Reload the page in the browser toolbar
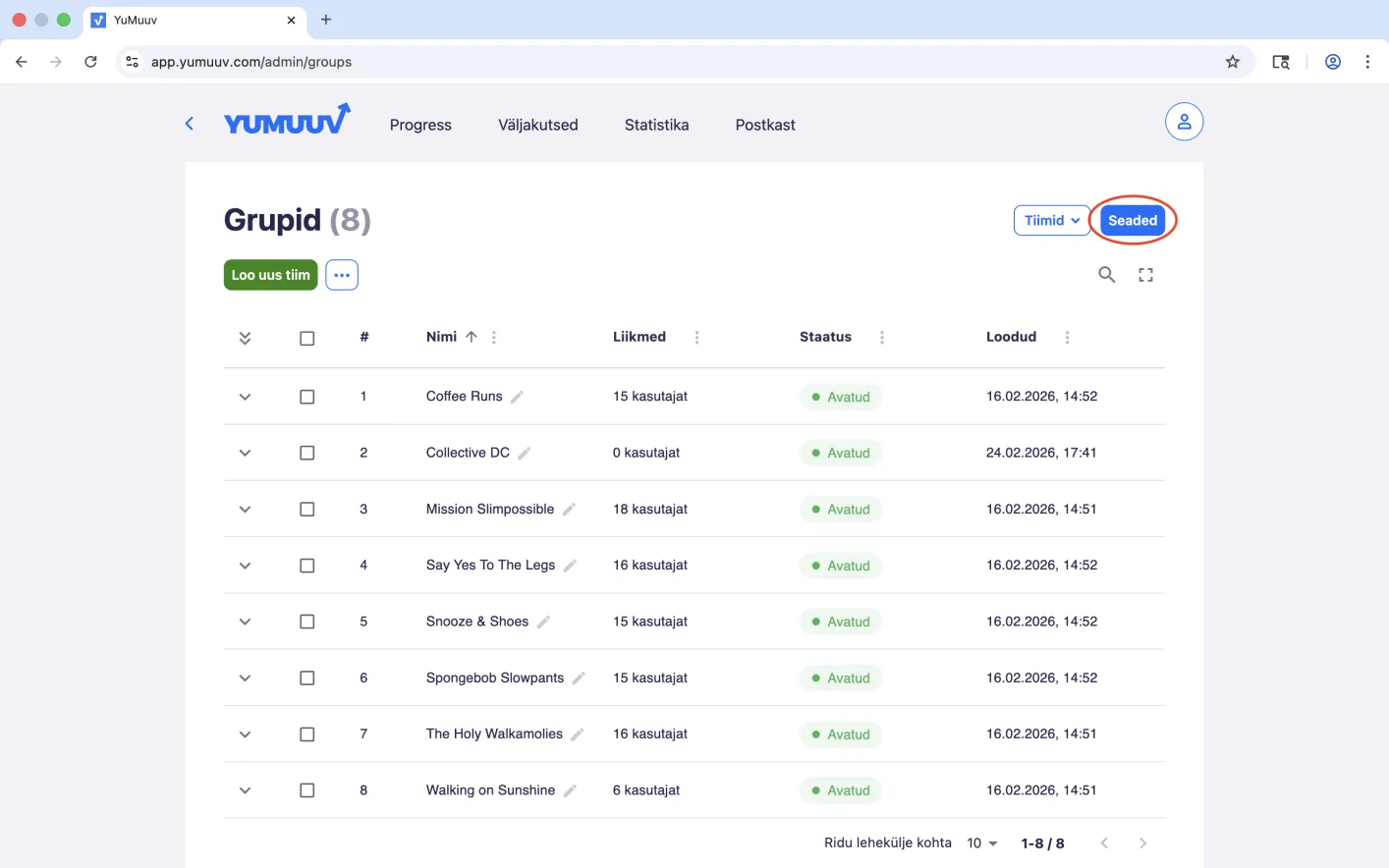This screenshot has height=868, width=1389. [90, 62]
